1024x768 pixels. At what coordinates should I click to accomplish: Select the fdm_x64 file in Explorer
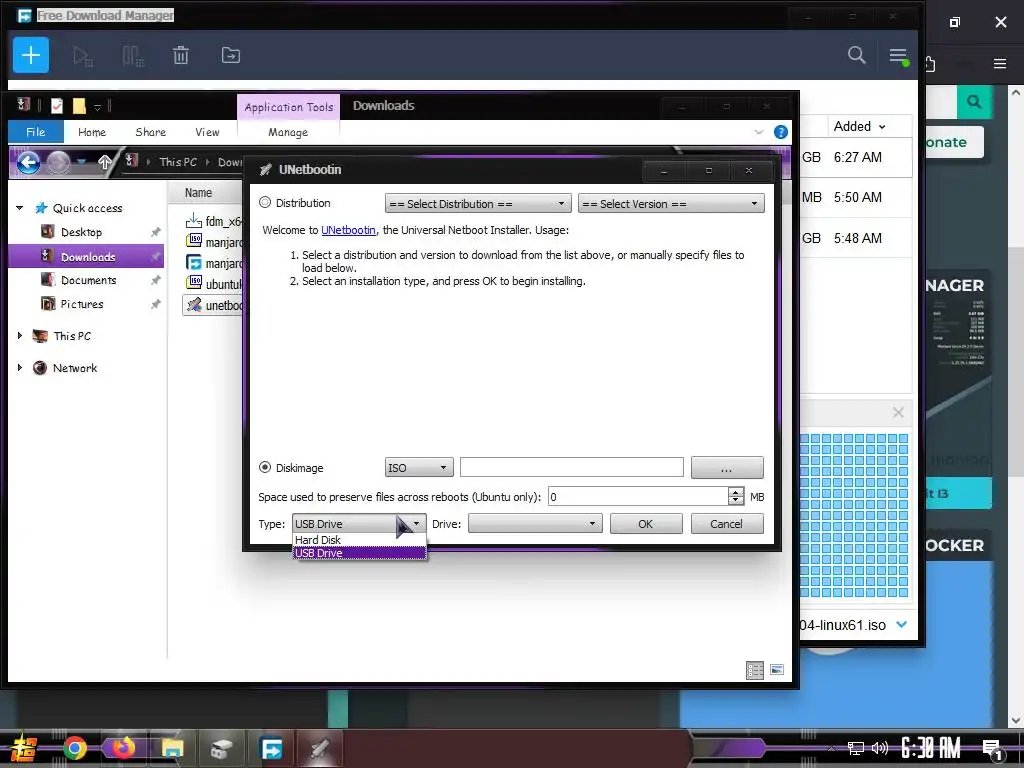click(x=214, y=221)
